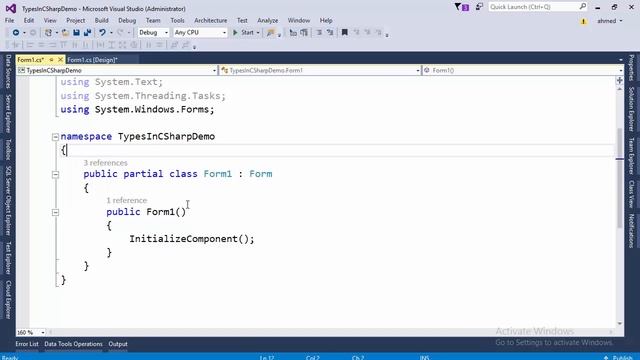Viewport: 640px width, 360px height.
Task: Save the current file with disk icon
Action: point(76,33)
